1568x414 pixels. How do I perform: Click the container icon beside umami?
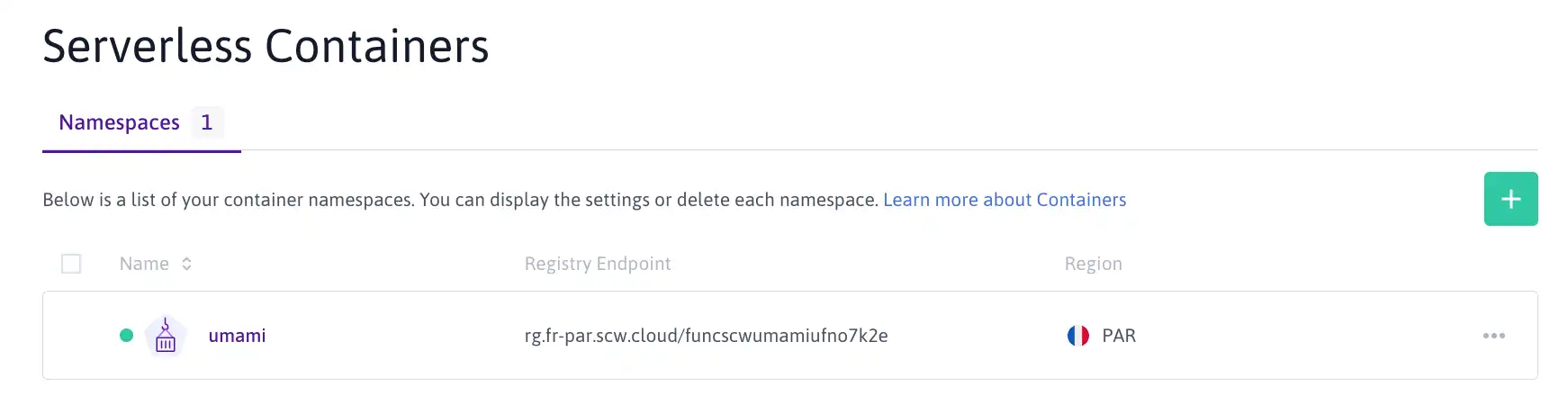coord(166,336)
